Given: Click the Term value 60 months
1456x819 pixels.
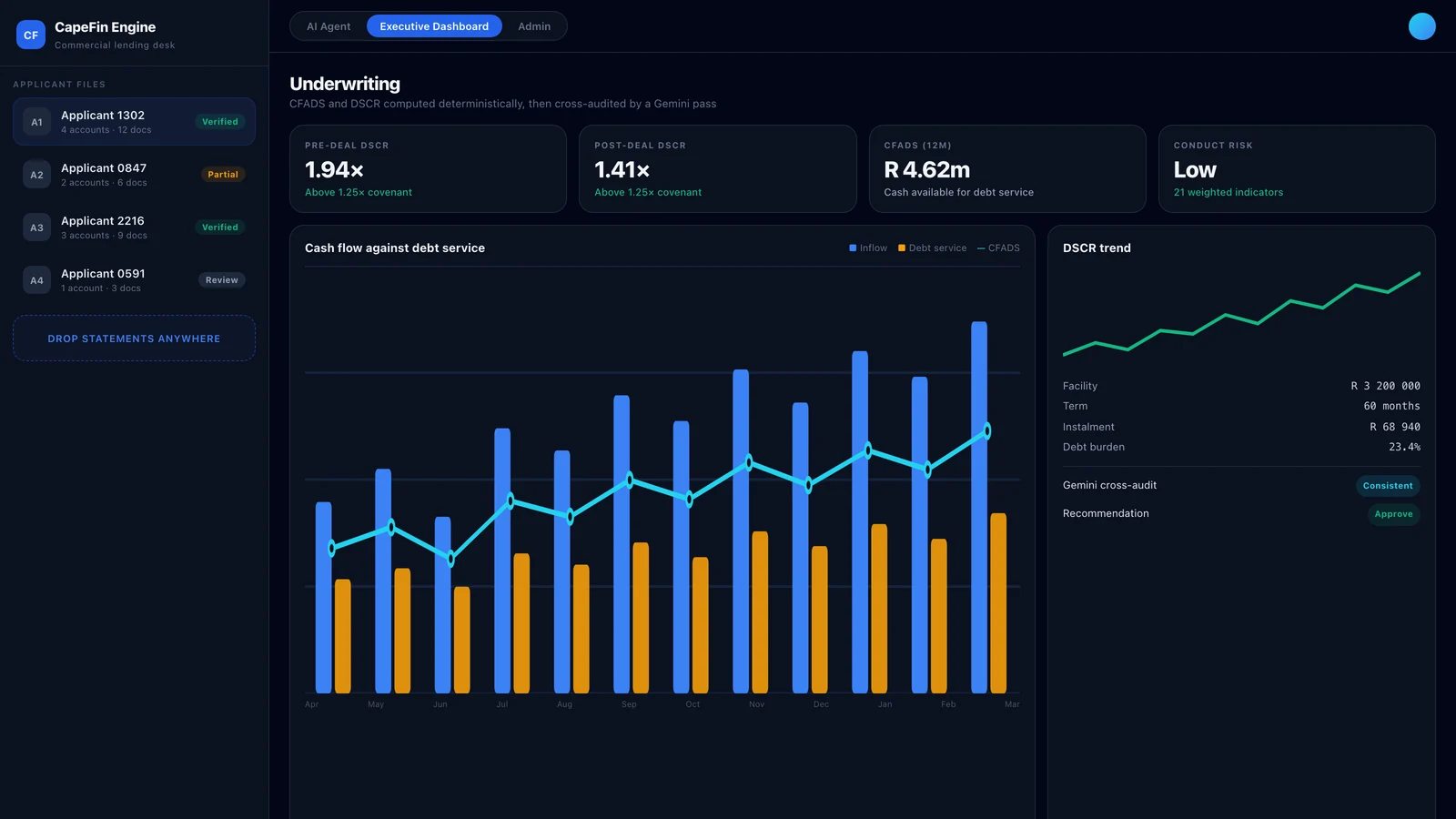Looking at the screenshot, I should pos(1391,406).
